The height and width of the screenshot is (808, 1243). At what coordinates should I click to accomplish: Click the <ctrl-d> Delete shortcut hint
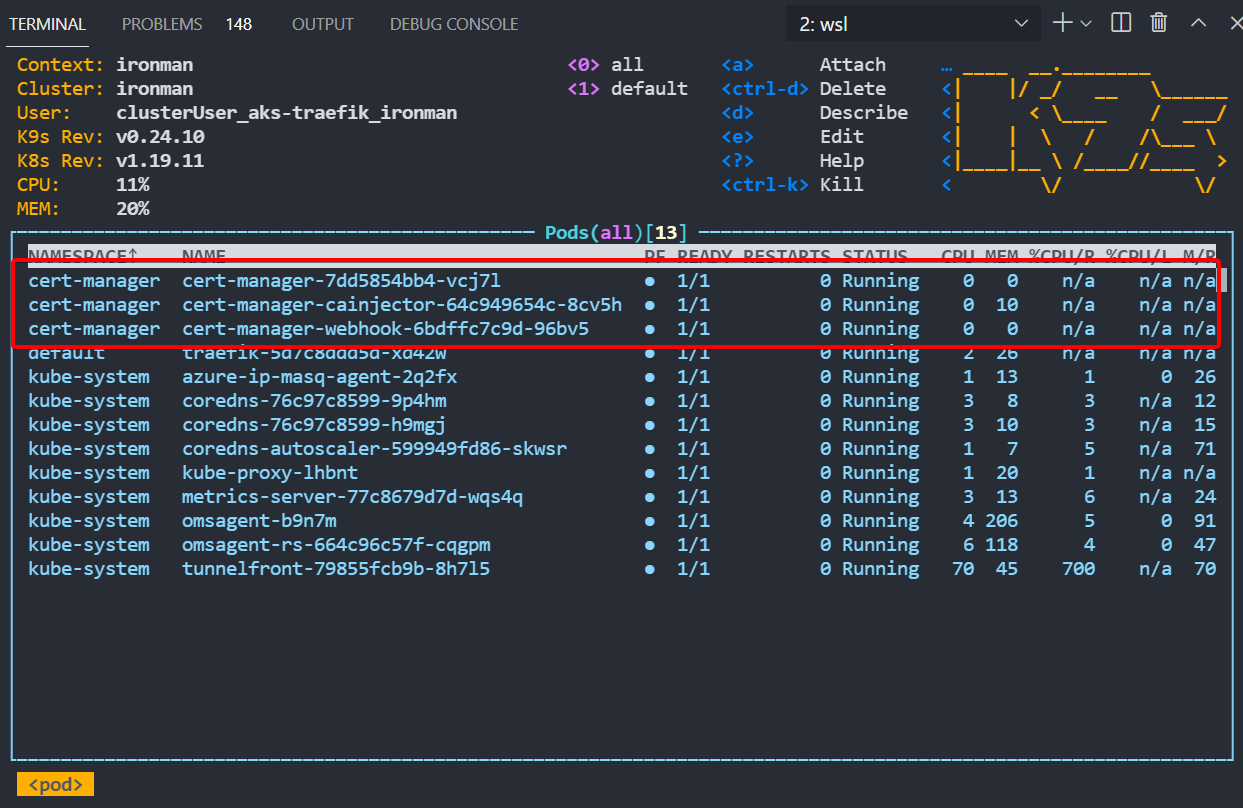click(804, 89)
